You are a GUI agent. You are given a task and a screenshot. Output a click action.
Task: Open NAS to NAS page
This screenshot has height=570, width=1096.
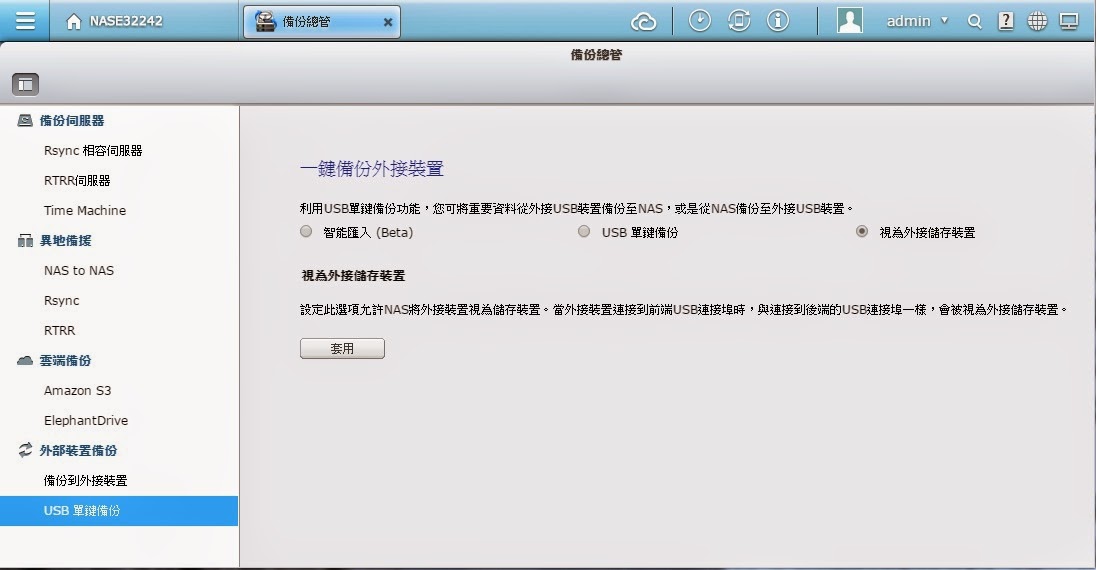coord(78,271)
